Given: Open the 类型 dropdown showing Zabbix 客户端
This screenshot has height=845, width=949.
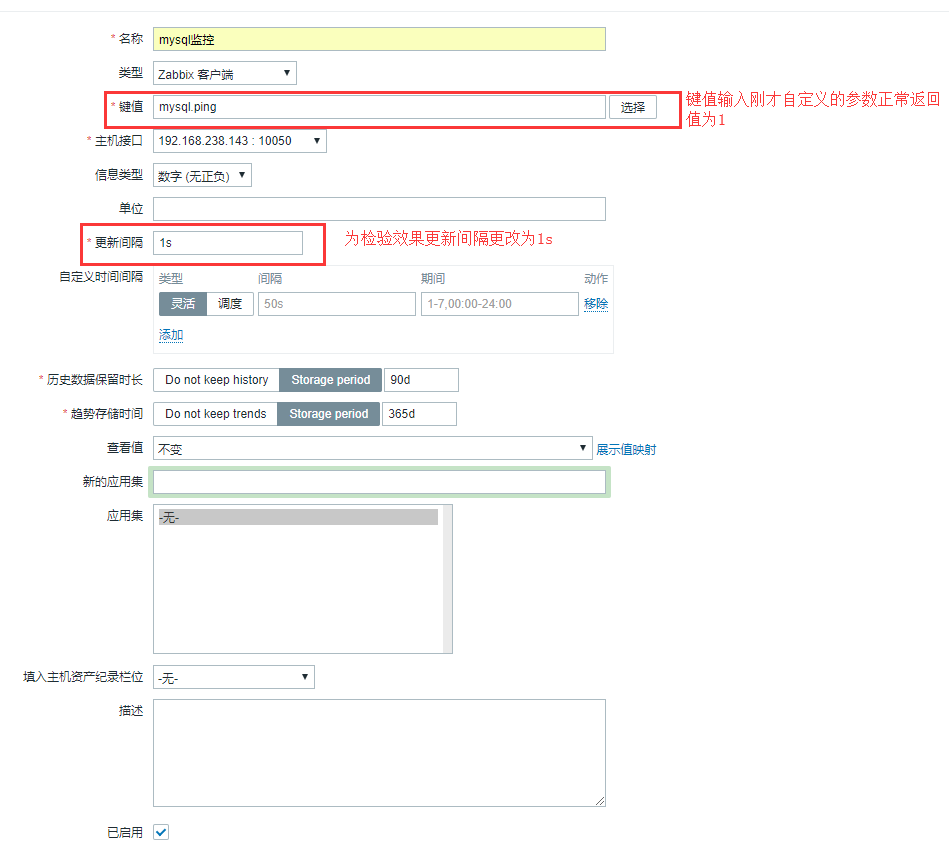Looking at the screenshot, I should [x=225, y=73].
